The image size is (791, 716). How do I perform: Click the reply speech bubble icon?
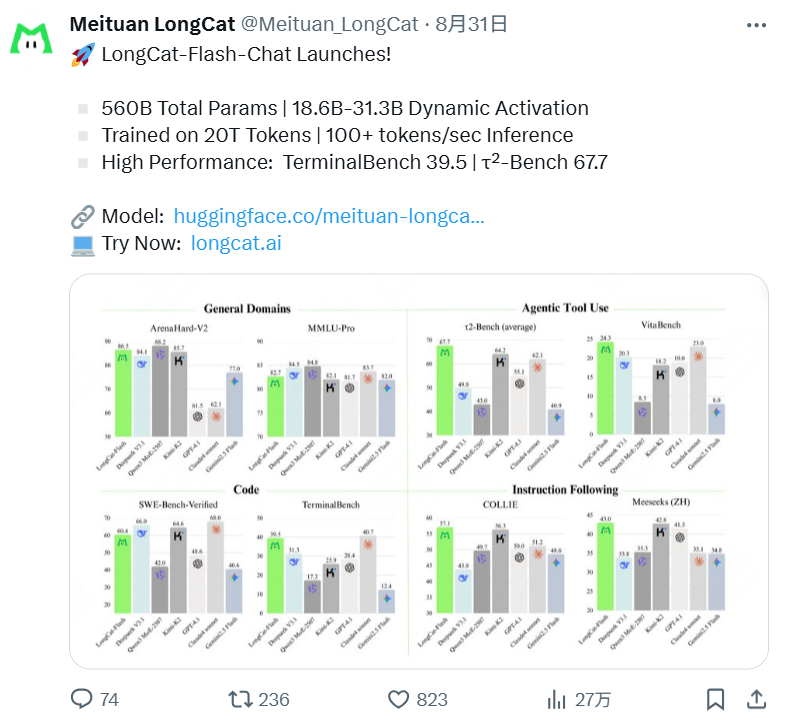[x=81, y=699]
